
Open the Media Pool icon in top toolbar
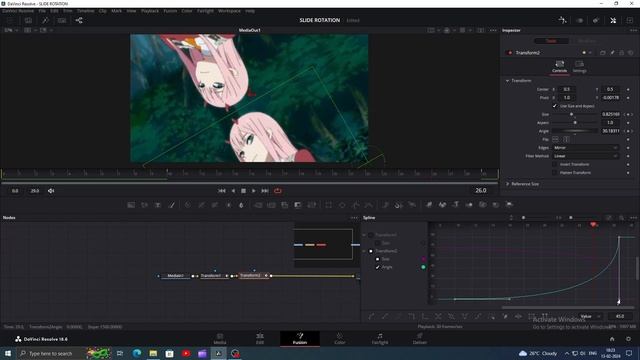(28, 20)
